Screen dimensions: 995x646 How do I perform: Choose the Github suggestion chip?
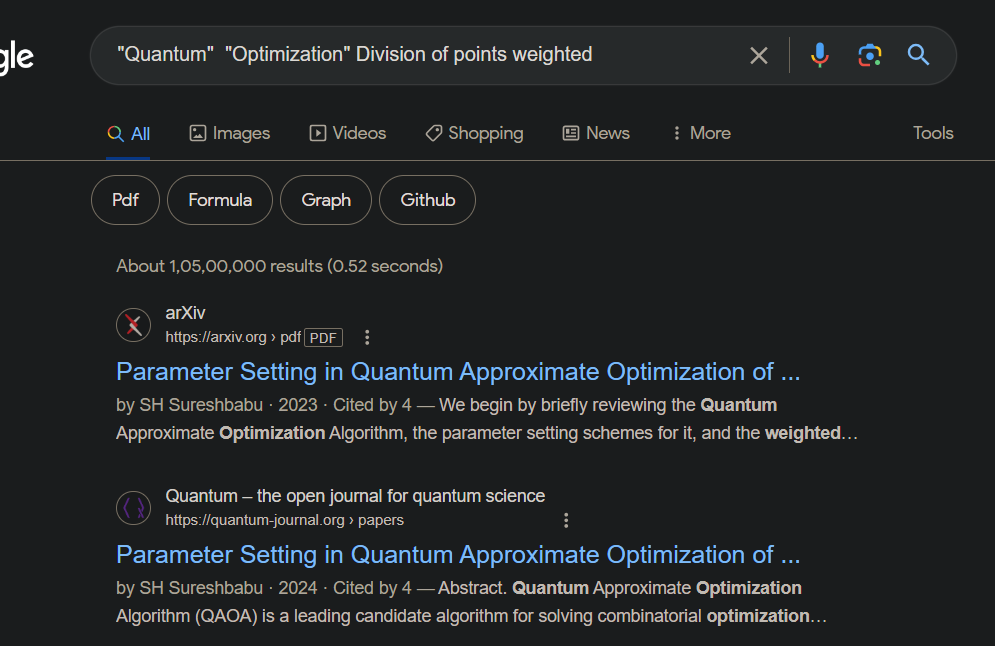(x=427, y=200)
